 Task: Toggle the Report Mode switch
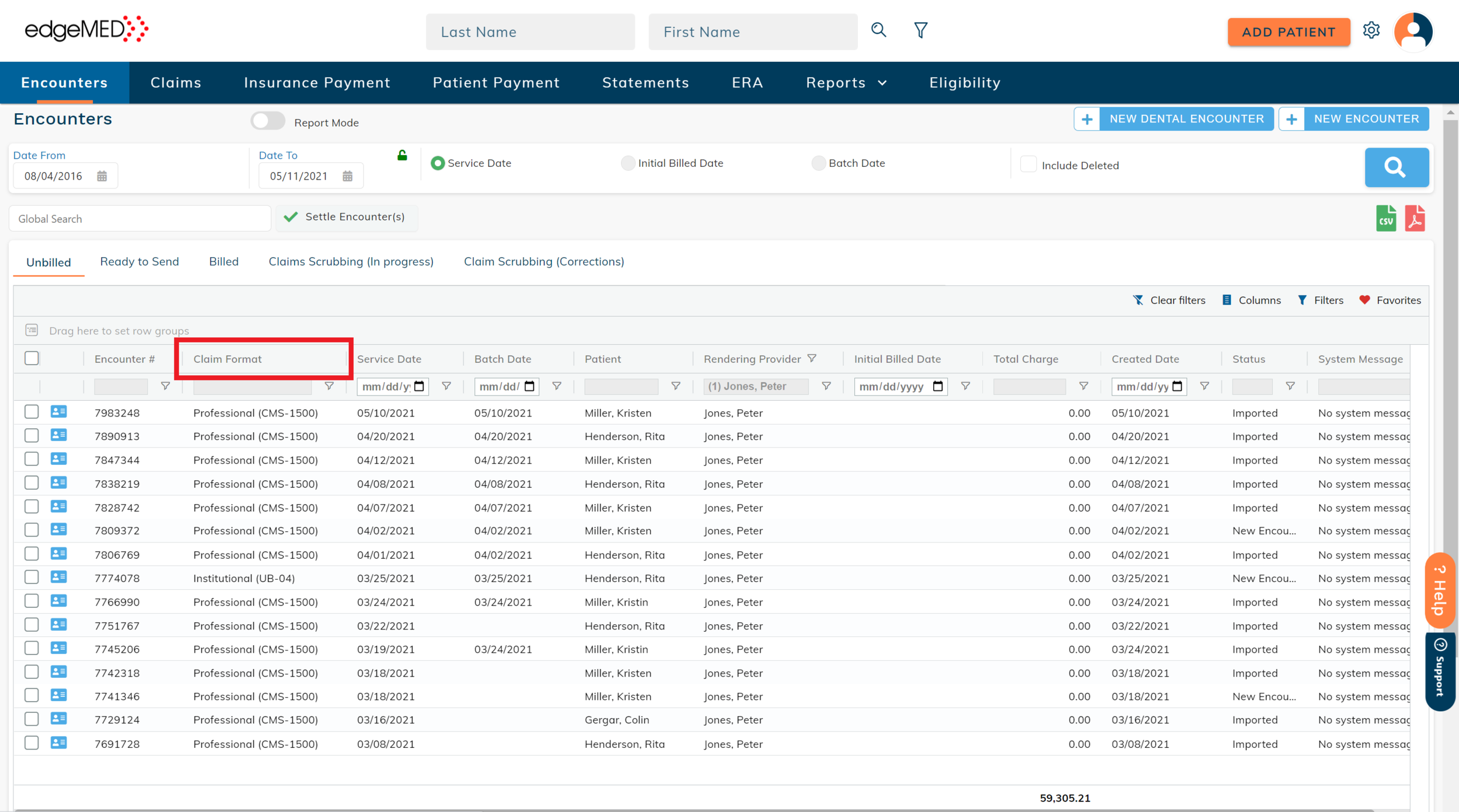pos(268,121)
